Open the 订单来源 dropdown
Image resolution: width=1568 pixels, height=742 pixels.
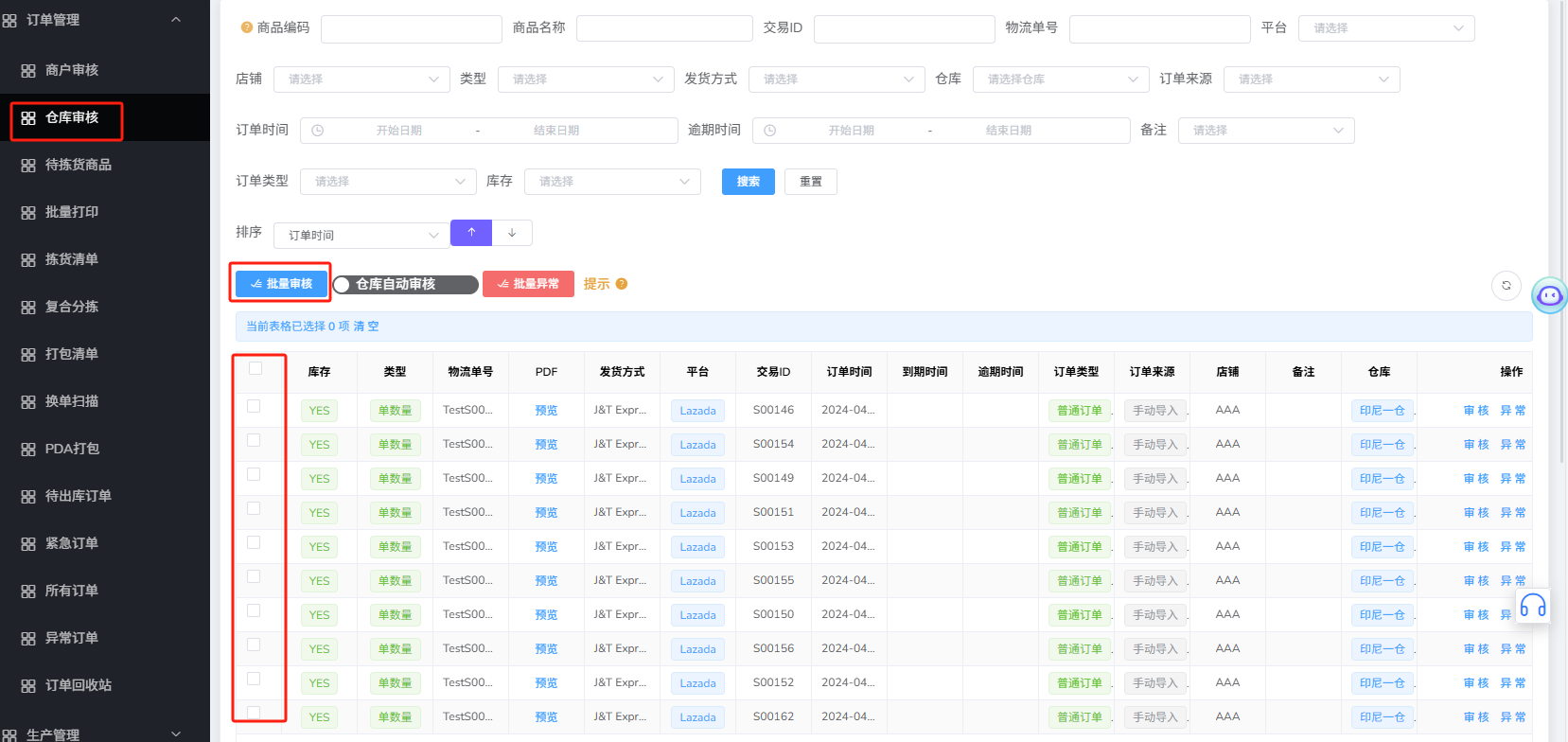1312,79
